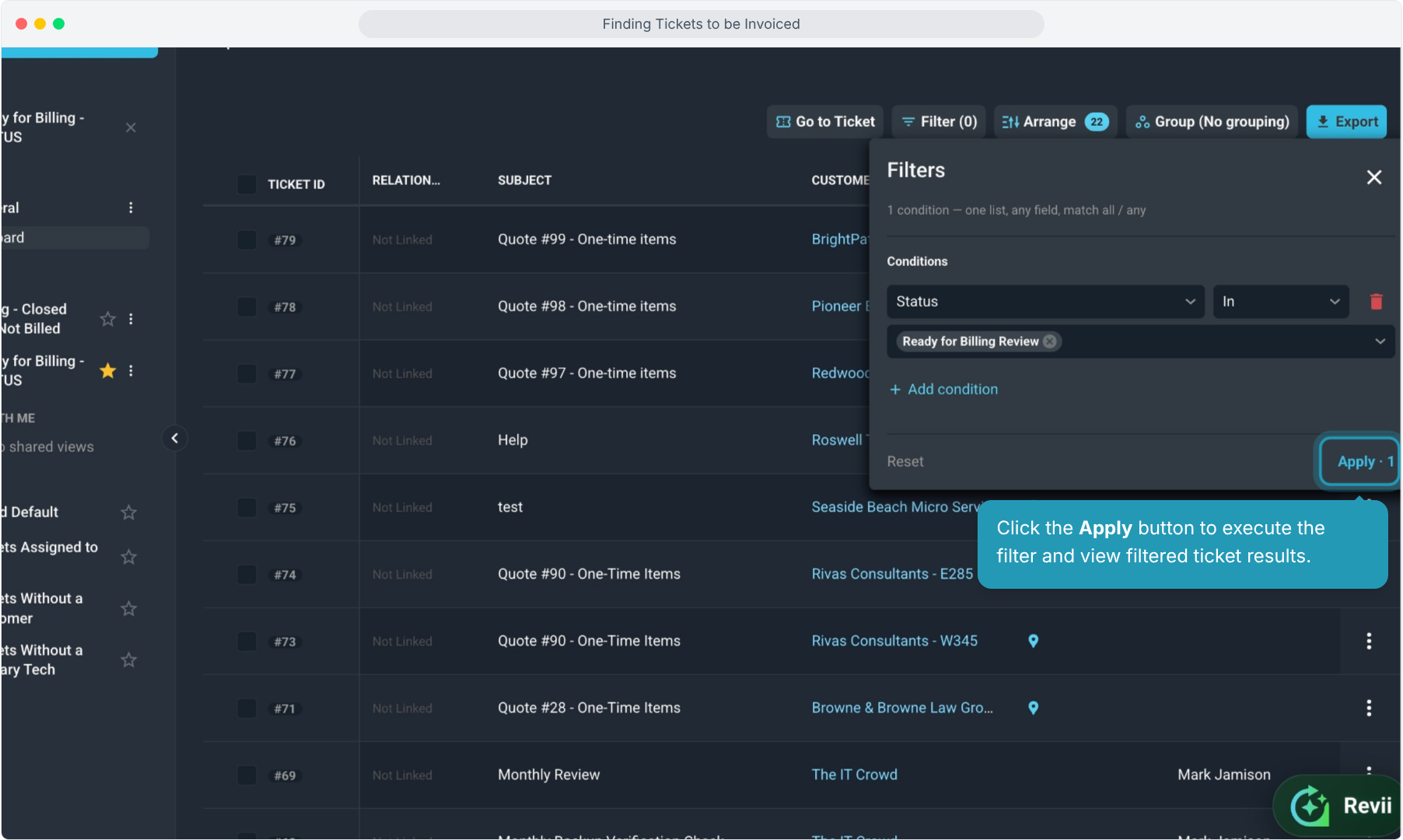
Task: Check the box for ticket #75
Action: [247, 507]
